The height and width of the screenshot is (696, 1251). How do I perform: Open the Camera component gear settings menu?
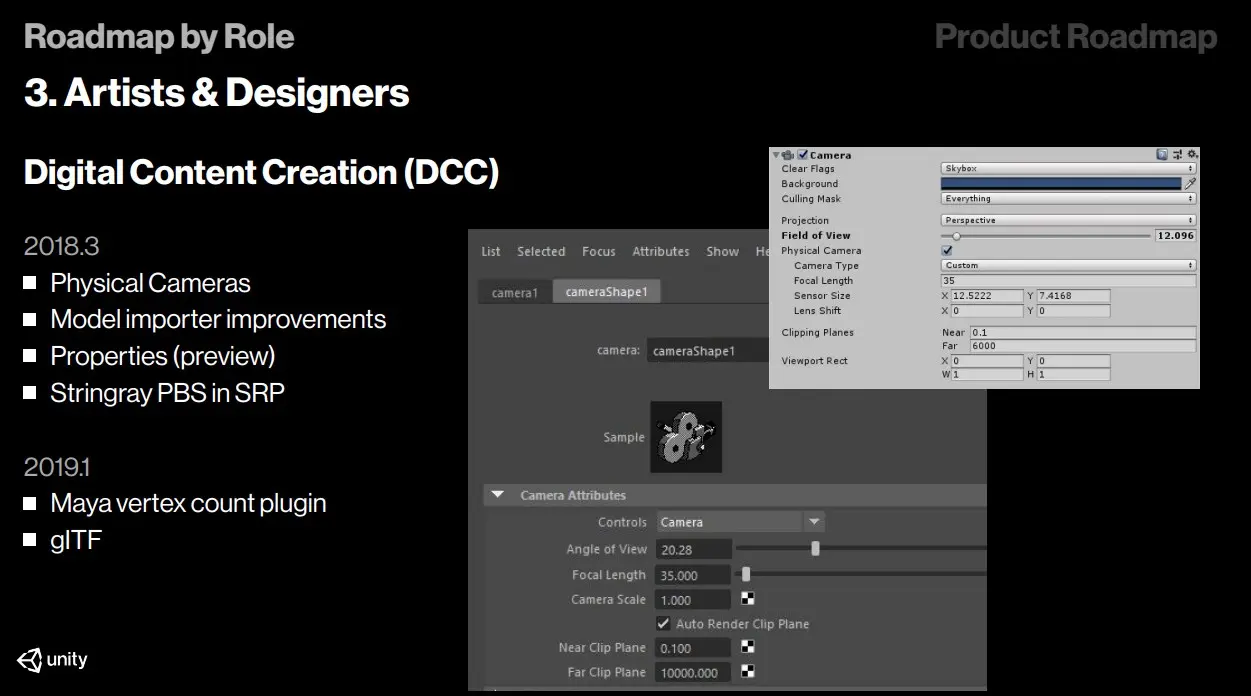1191,154
